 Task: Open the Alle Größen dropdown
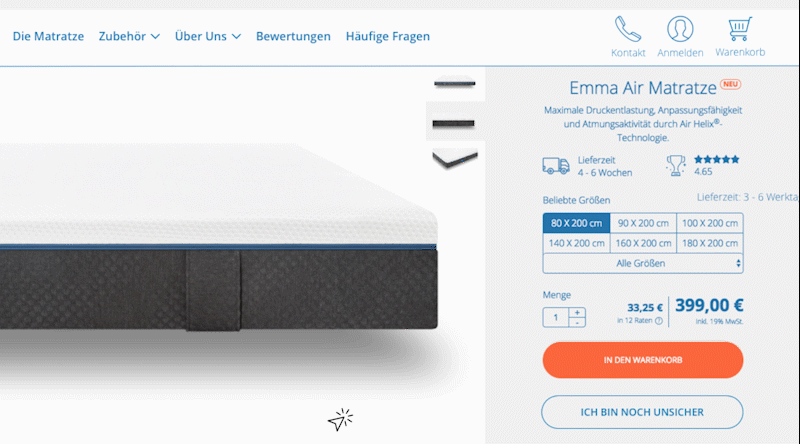click(x=643, y=263)
